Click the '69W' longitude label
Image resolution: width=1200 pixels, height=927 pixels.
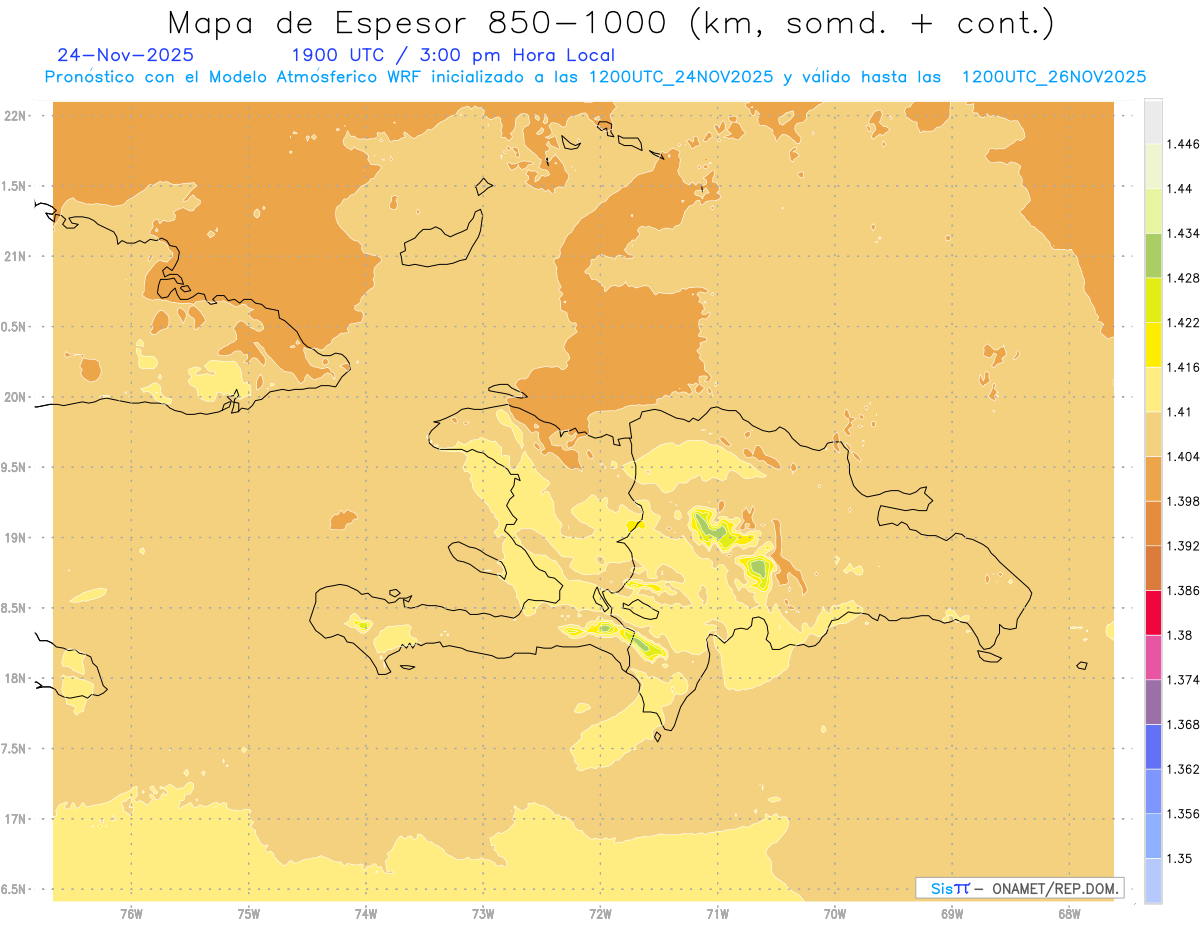click(x=952, y=914)
